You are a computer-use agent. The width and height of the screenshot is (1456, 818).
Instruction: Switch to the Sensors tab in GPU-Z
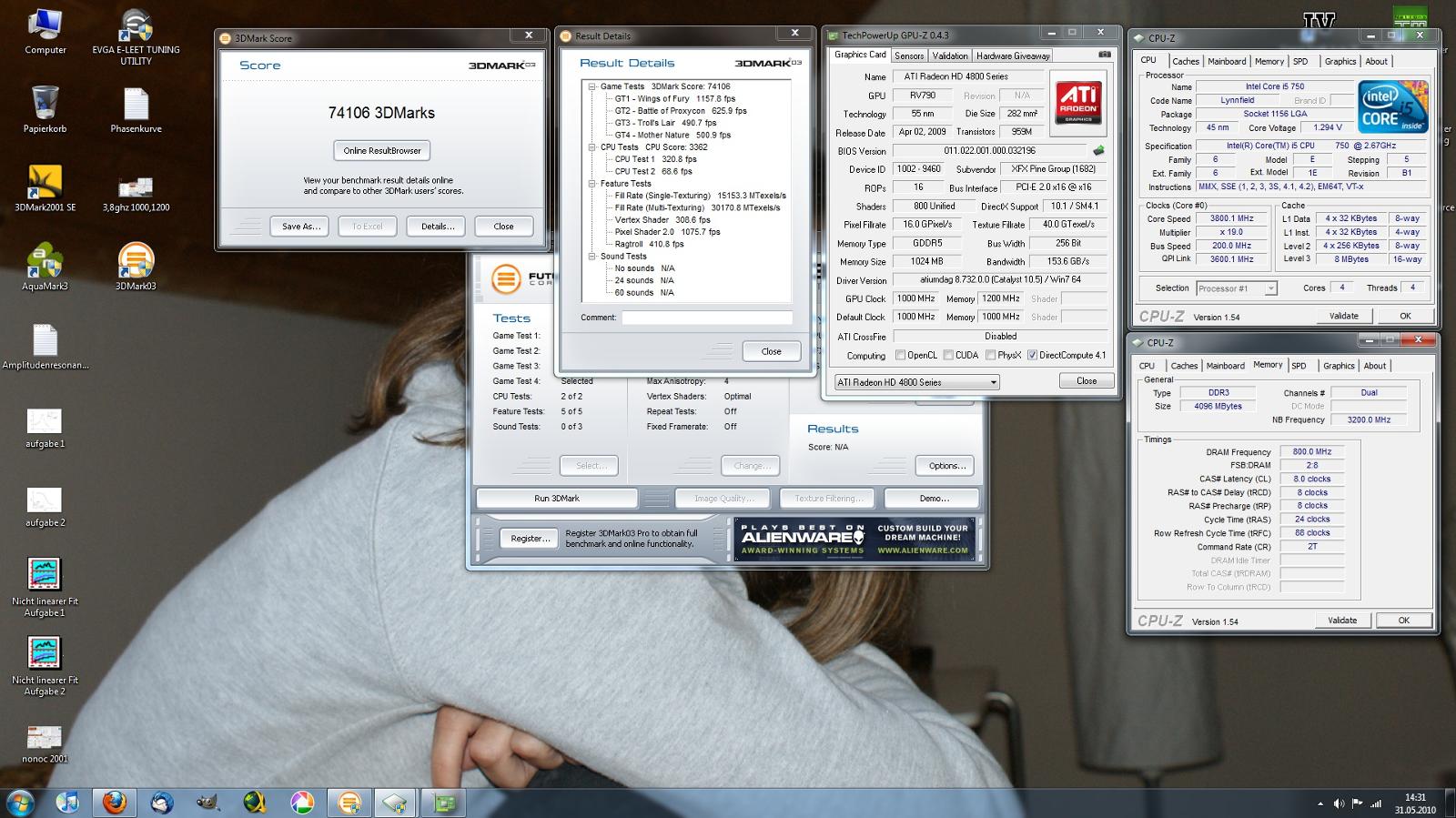tap(909, 56)
